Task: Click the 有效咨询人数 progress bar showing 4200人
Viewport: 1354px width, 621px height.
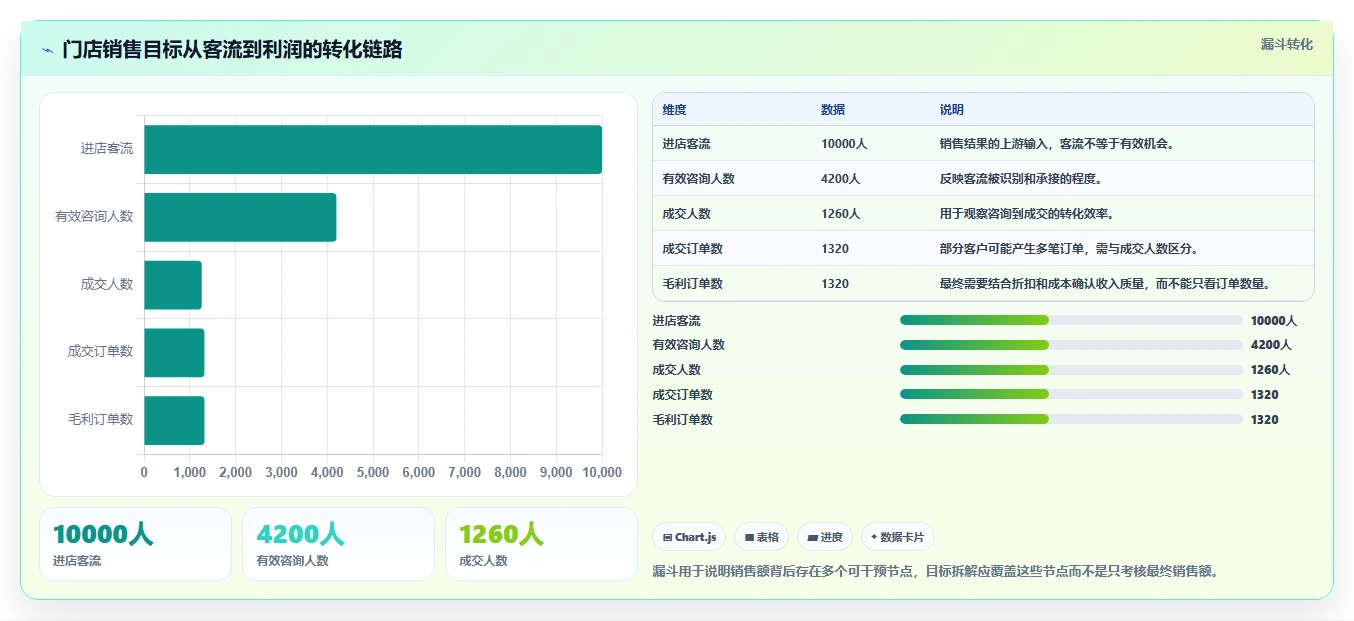Action: coord(1071,345)
